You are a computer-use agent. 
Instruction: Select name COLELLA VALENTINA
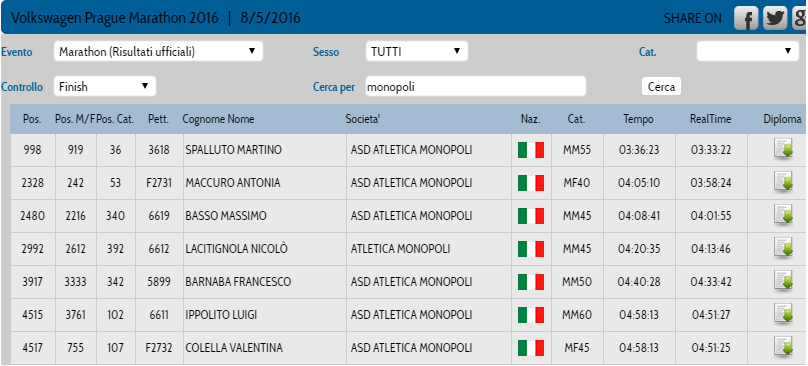(234, 348)
